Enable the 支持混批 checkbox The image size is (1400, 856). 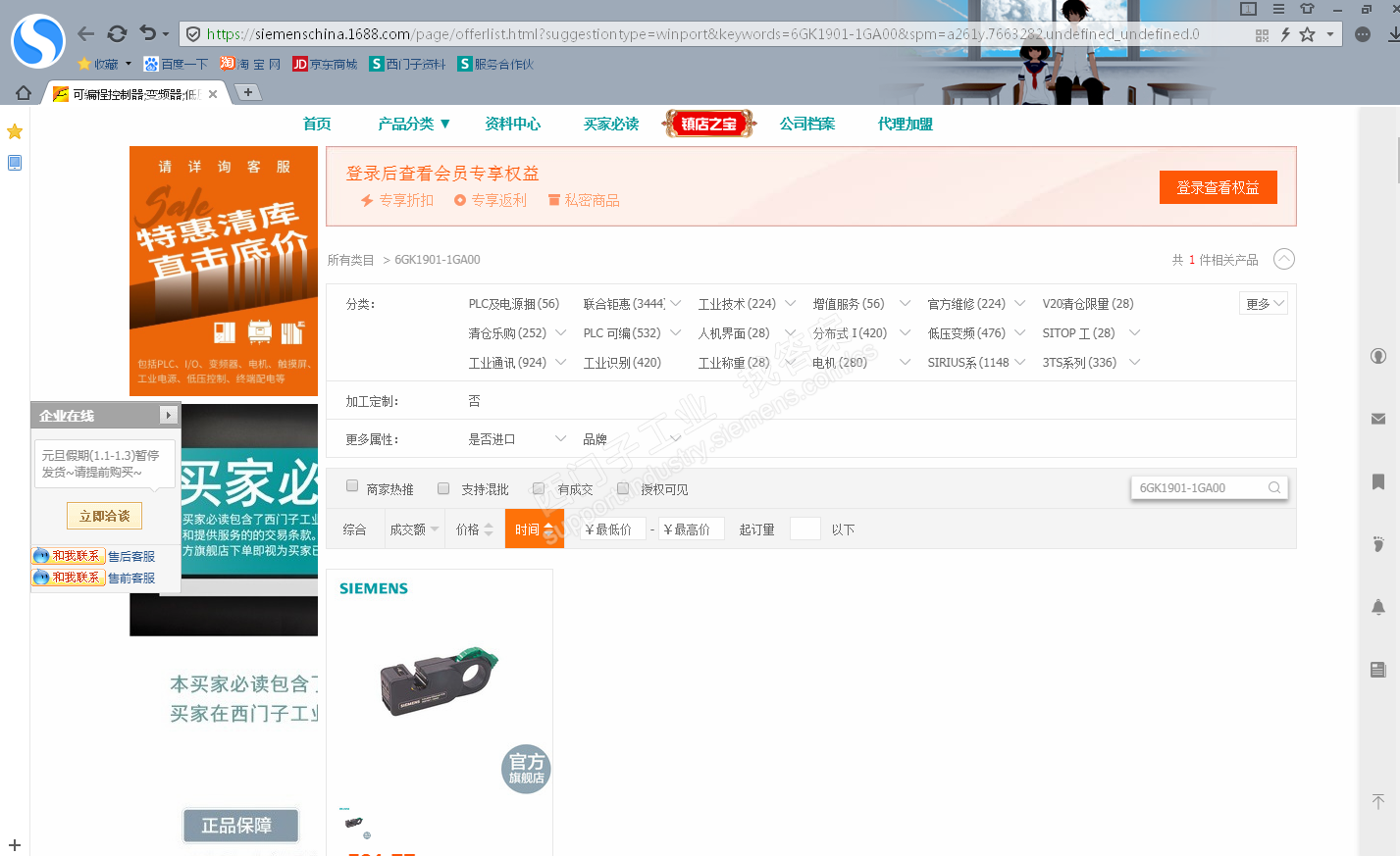click(x=443, y=488)
